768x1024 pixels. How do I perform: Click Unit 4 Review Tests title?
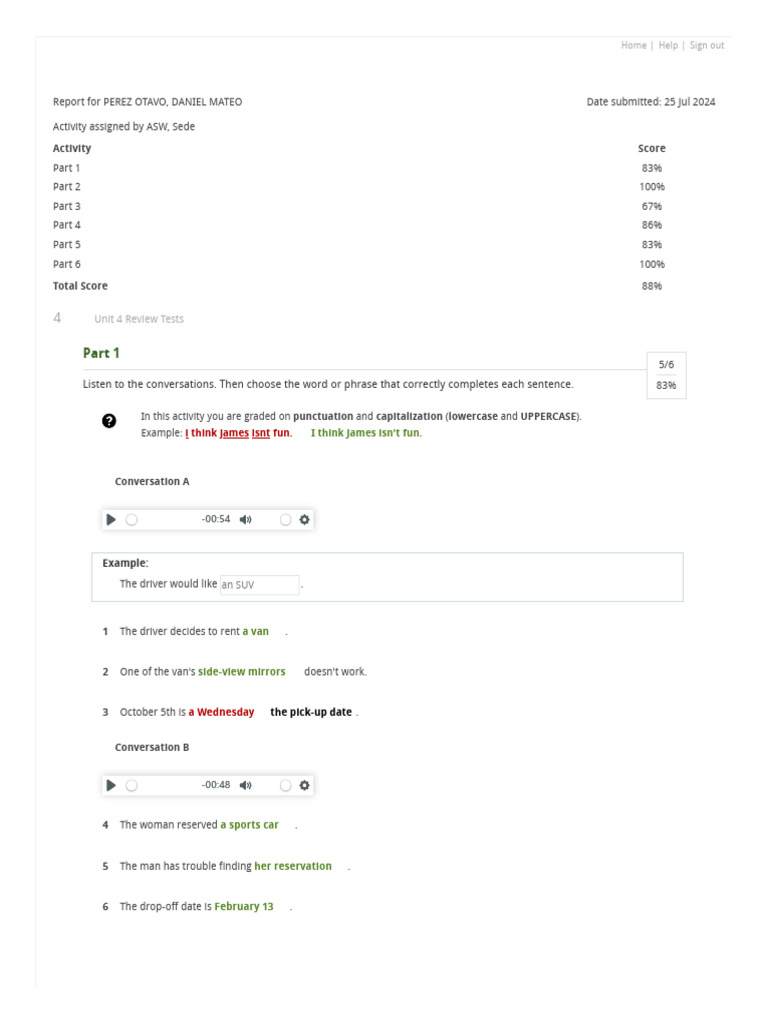[139, 319]
